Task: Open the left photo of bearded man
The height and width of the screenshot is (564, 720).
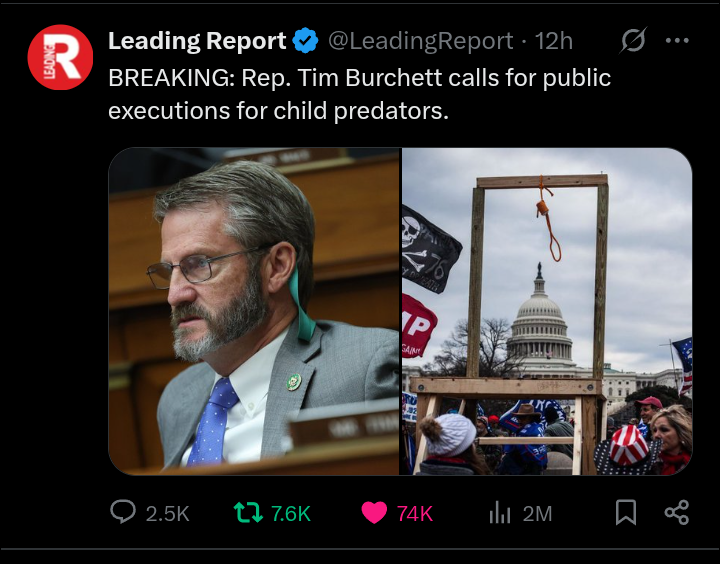Action: tap(254, 311)
